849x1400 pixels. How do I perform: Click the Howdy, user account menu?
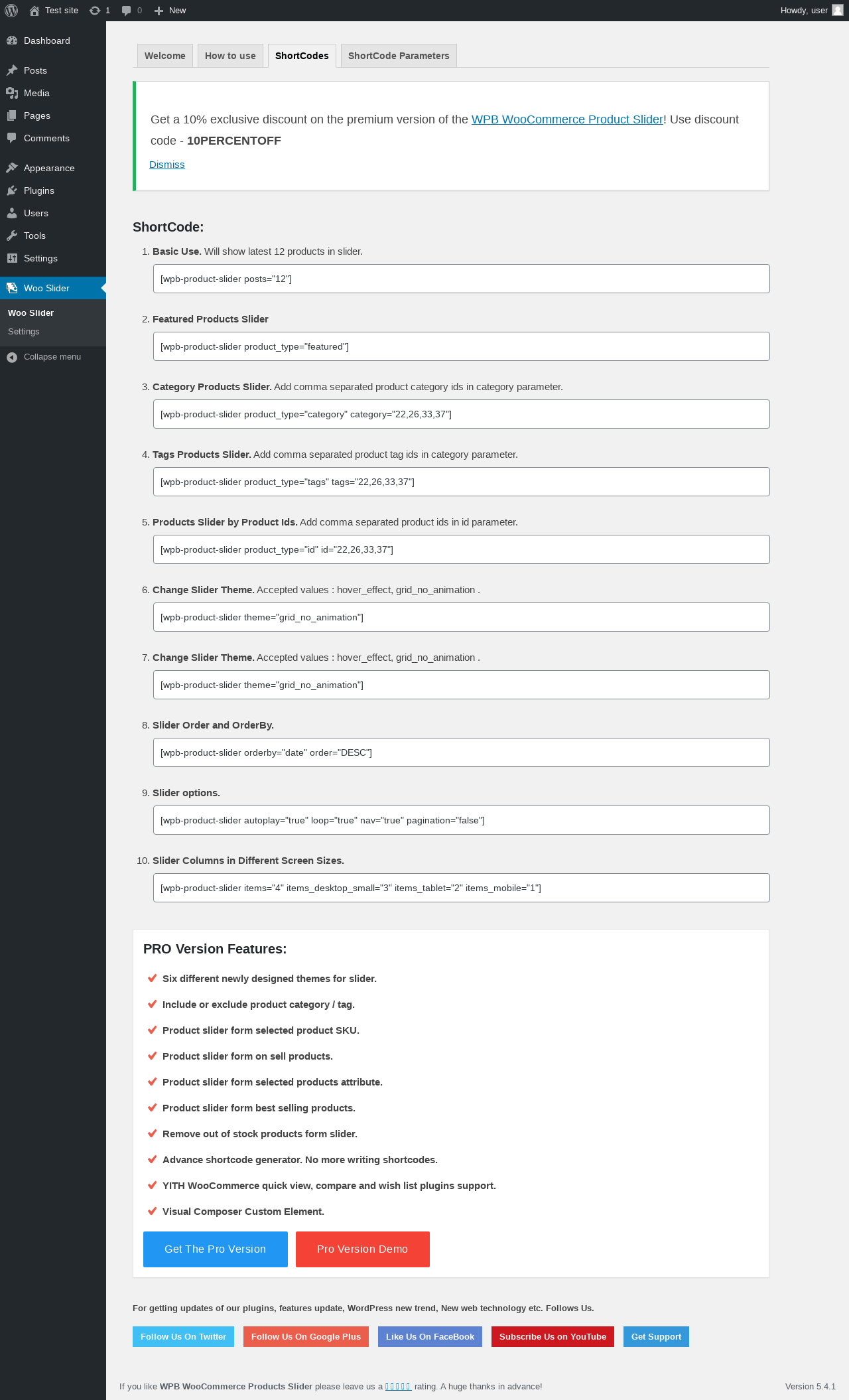(x=811, y=11)
